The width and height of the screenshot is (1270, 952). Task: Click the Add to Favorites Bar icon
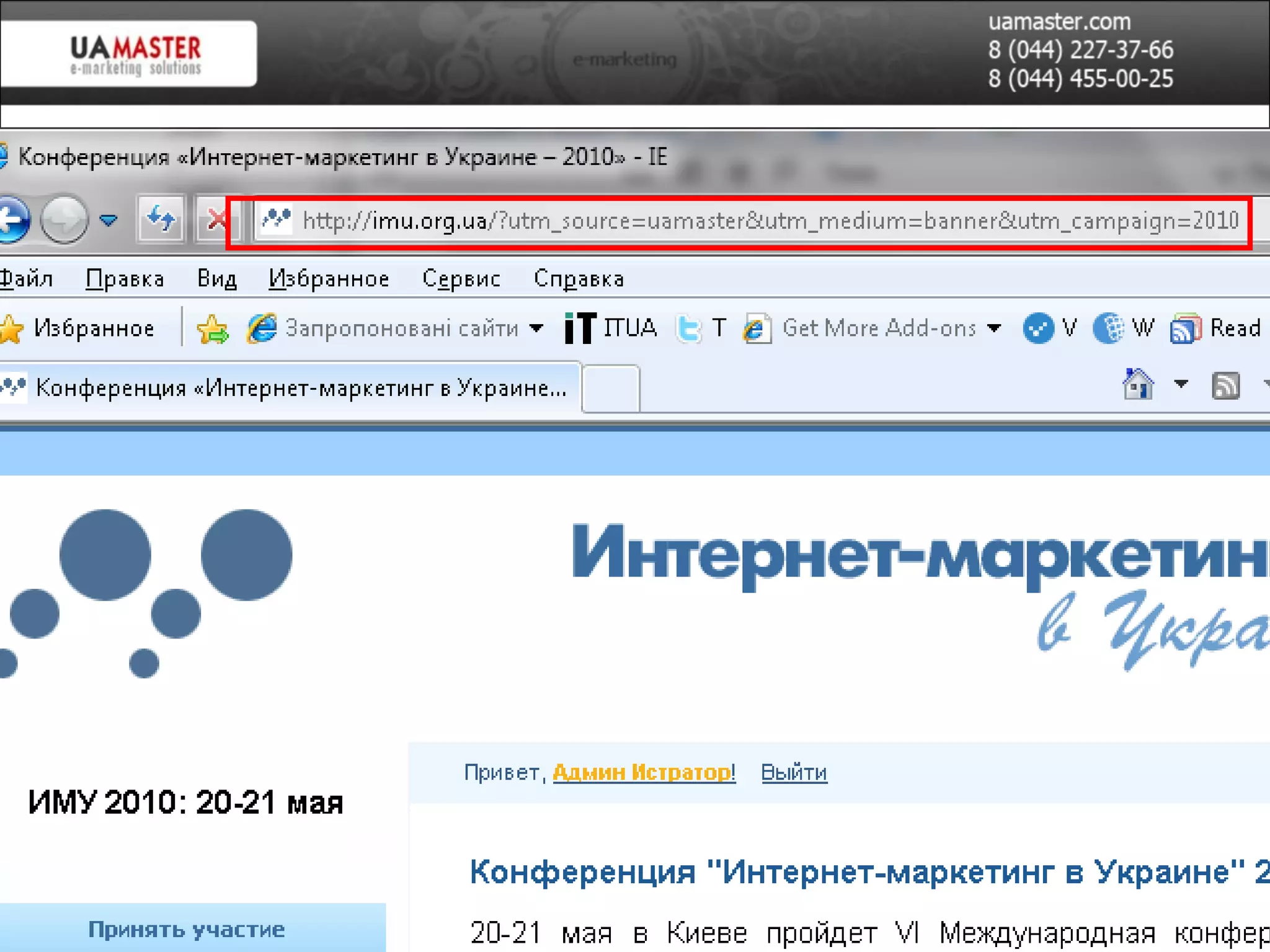(x=213, y=328)
